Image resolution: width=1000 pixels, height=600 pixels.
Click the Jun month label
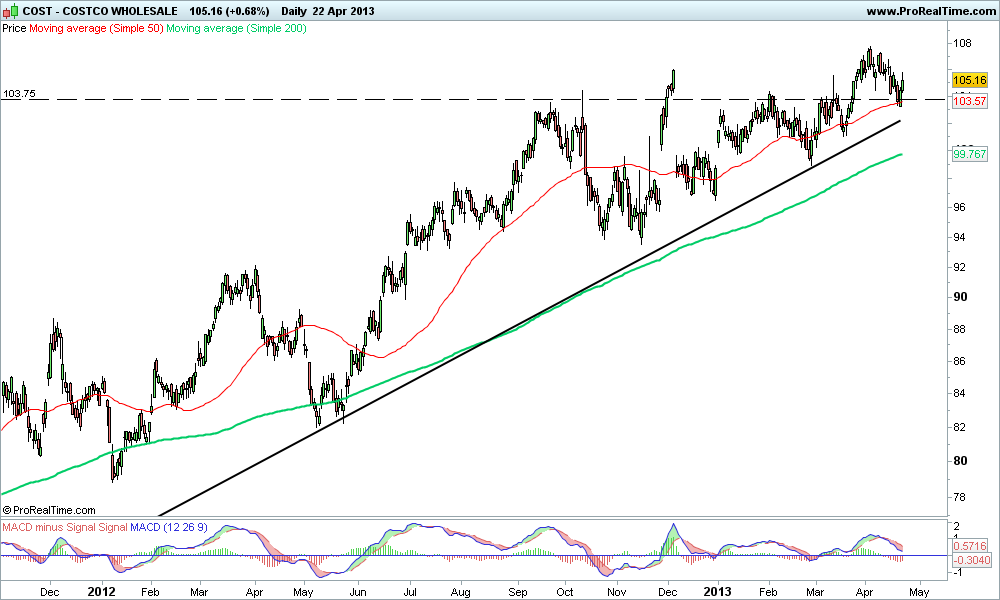[358, 592]
